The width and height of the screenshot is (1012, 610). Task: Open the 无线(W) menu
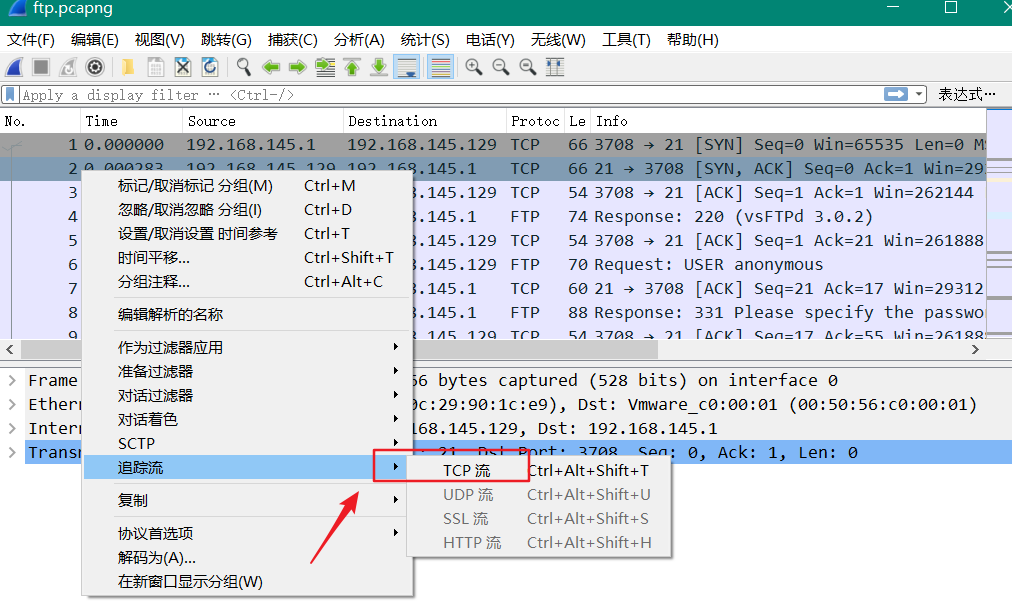(558, 40)
